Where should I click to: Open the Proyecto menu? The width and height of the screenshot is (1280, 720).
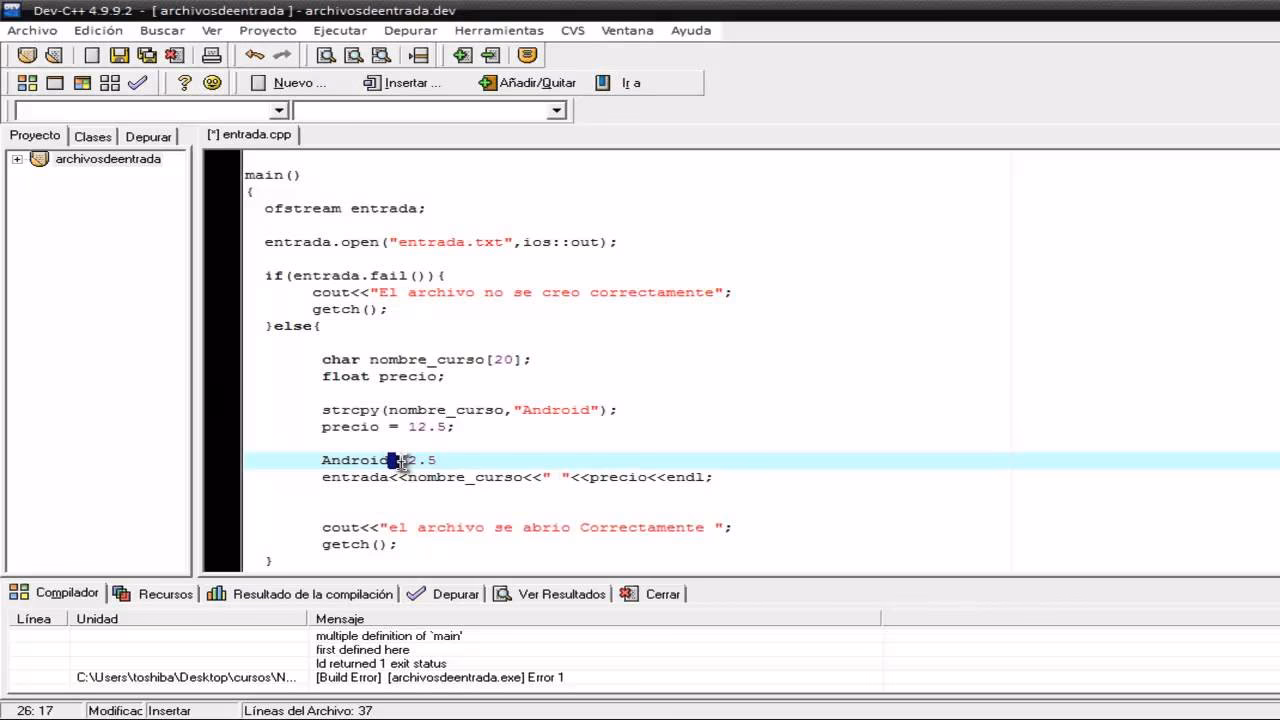(268, 31)
